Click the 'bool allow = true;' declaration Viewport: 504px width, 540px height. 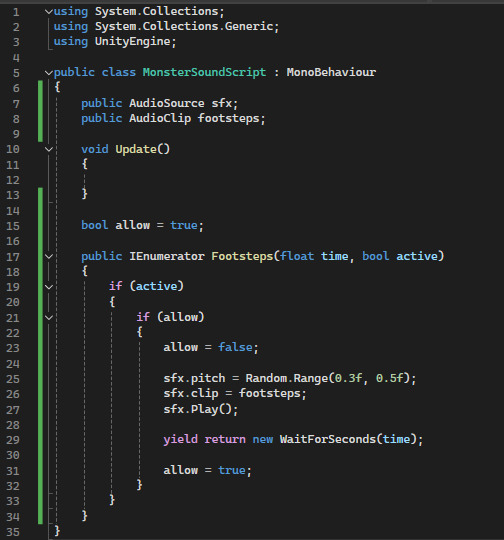click(x=142, y=225)
